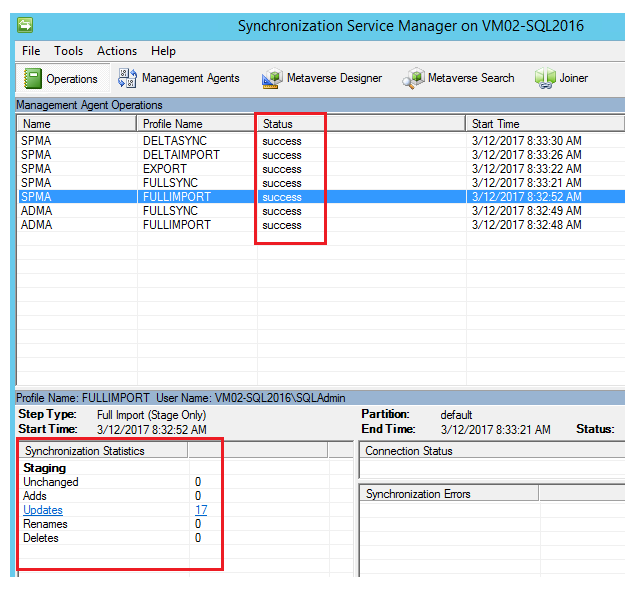Click the Metaverse Designer cube icon
This screenshot has height=593, width=630.
pos(272,78)
